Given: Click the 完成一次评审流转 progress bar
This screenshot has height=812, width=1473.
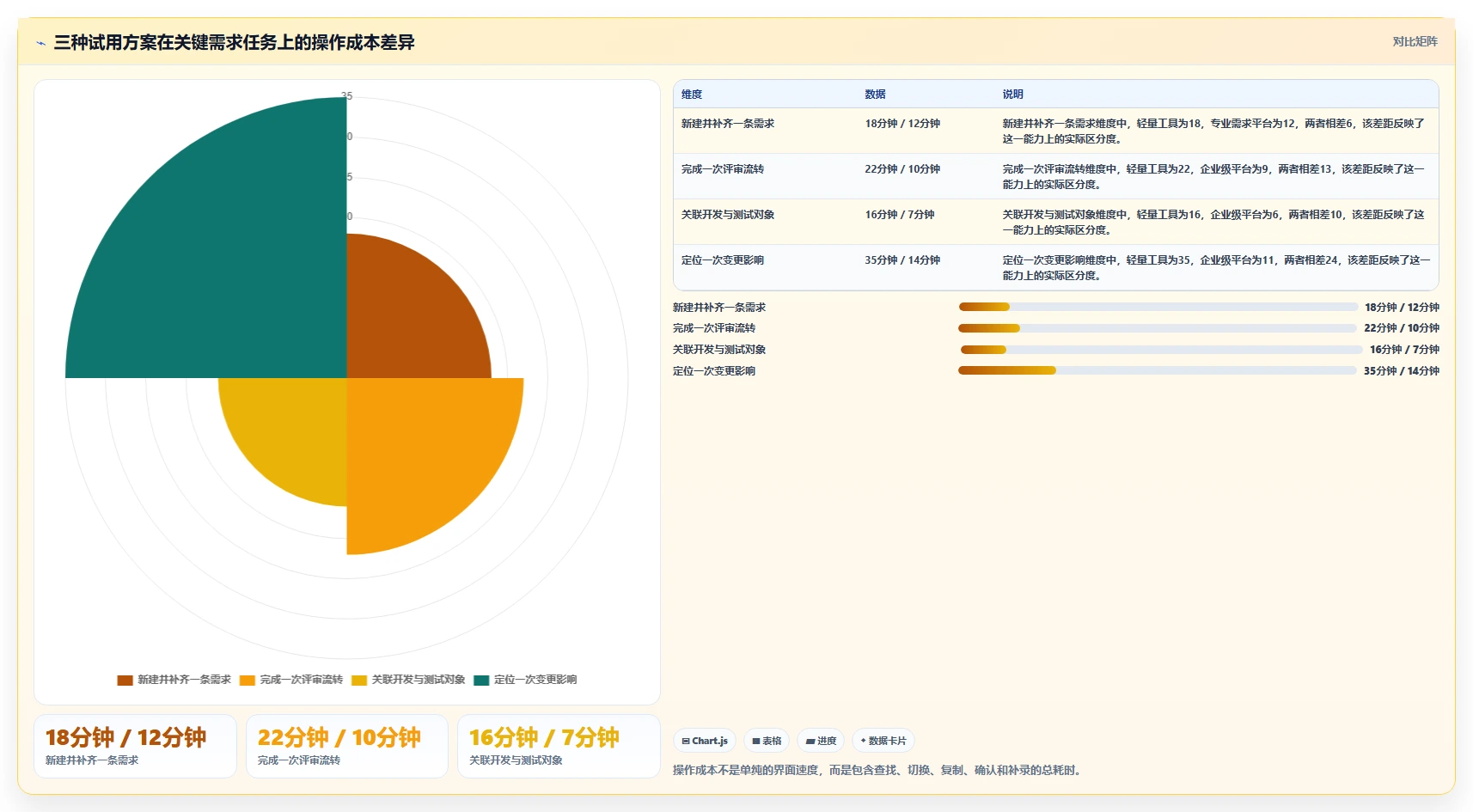Looking at the screenshot, I should click(1158, 328).
